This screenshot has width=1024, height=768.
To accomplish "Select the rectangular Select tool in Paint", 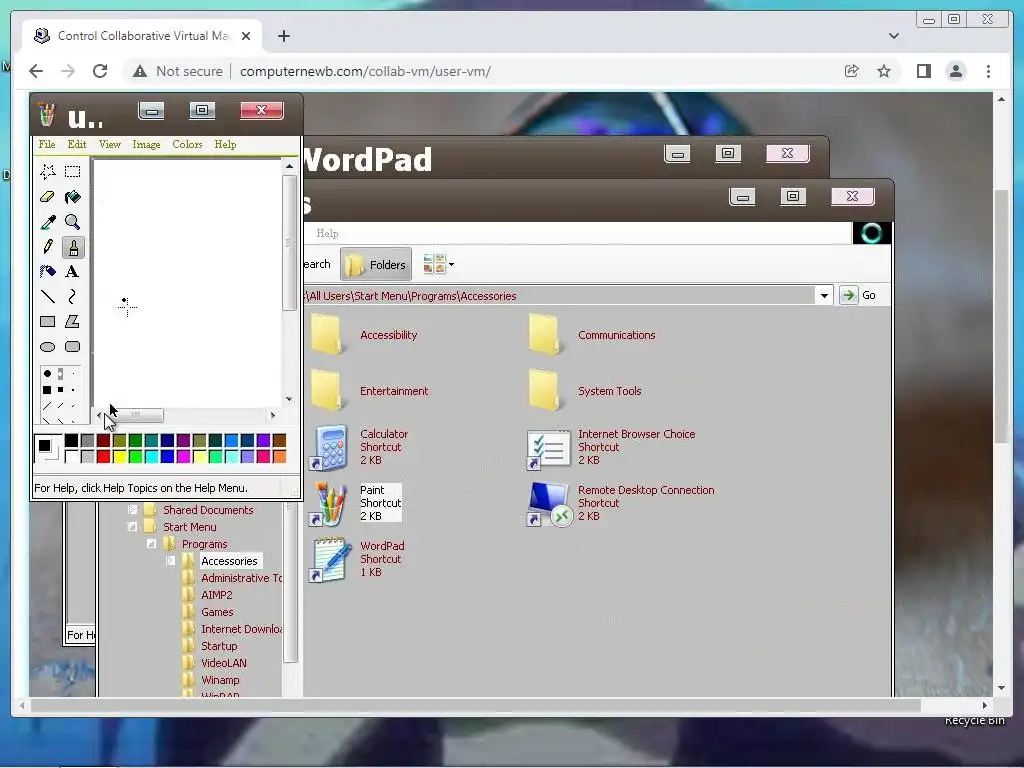I will pos(72,172).
